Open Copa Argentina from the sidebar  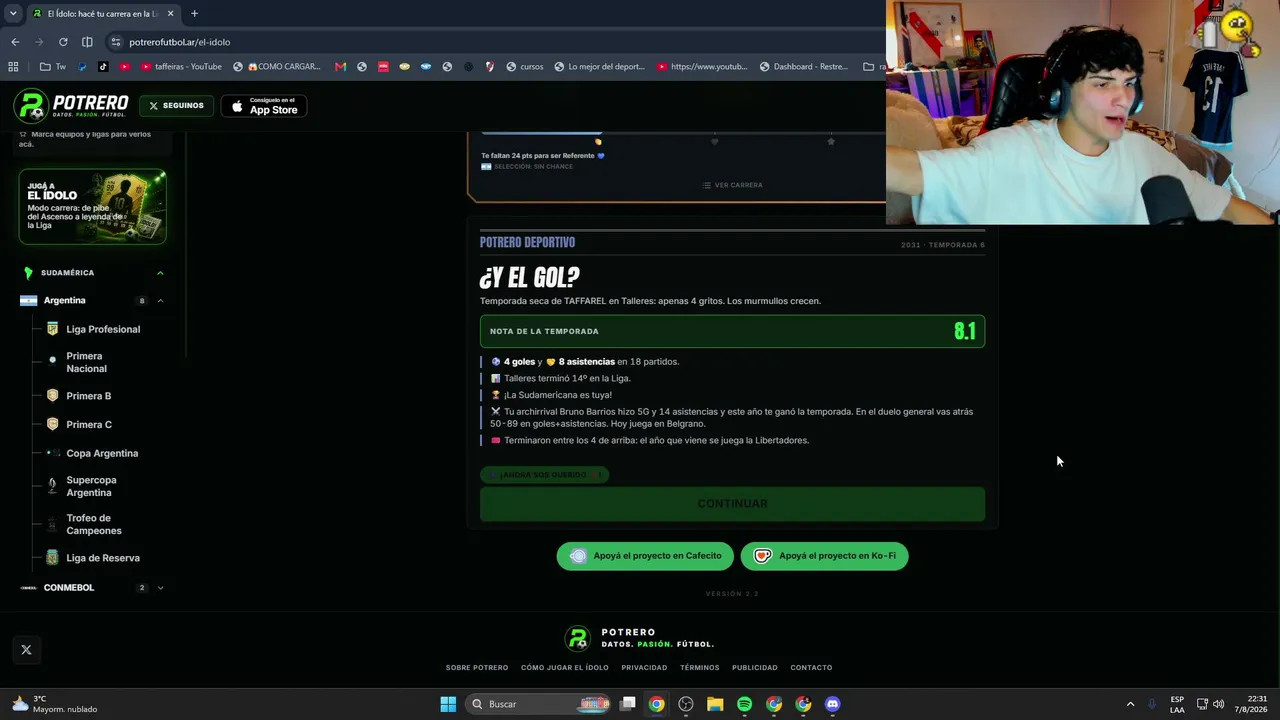pos(102,453)
